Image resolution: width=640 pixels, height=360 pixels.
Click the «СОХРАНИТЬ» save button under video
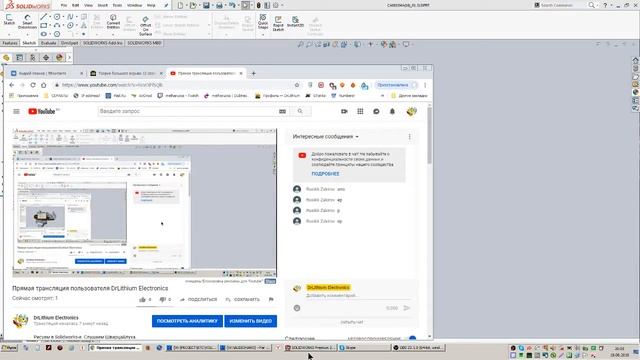(242, 300)
